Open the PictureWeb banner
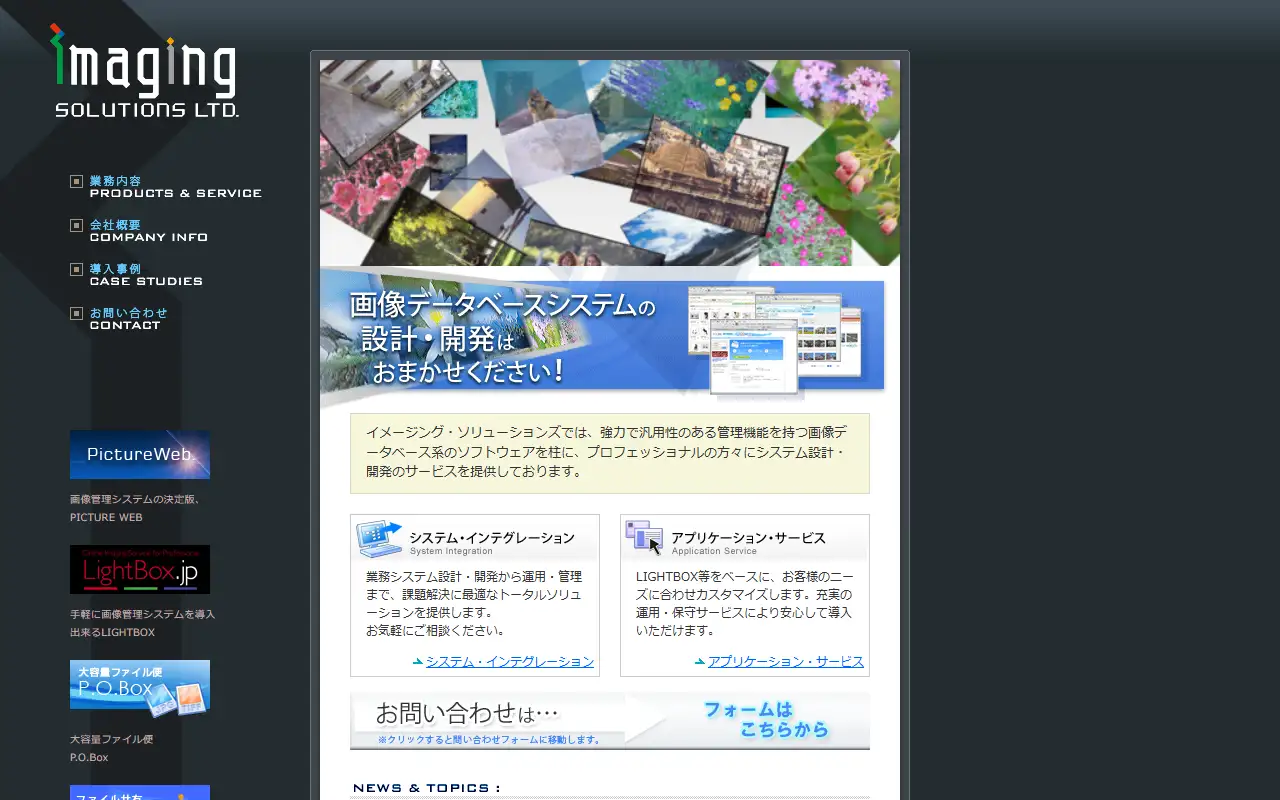Image resolution: width=1280 pixels, height=800 pixels. point(140,454)
